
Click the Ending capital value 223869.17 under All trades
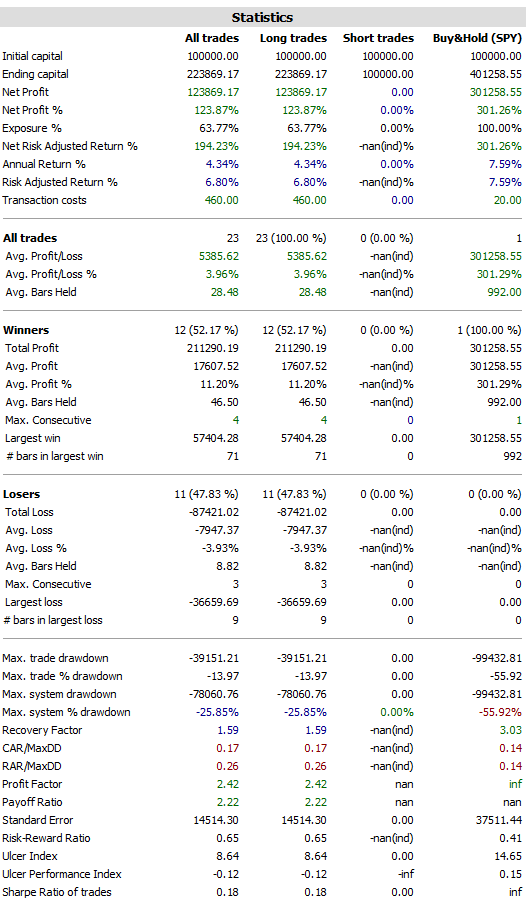pyautogui.click(x=212, y=74)
